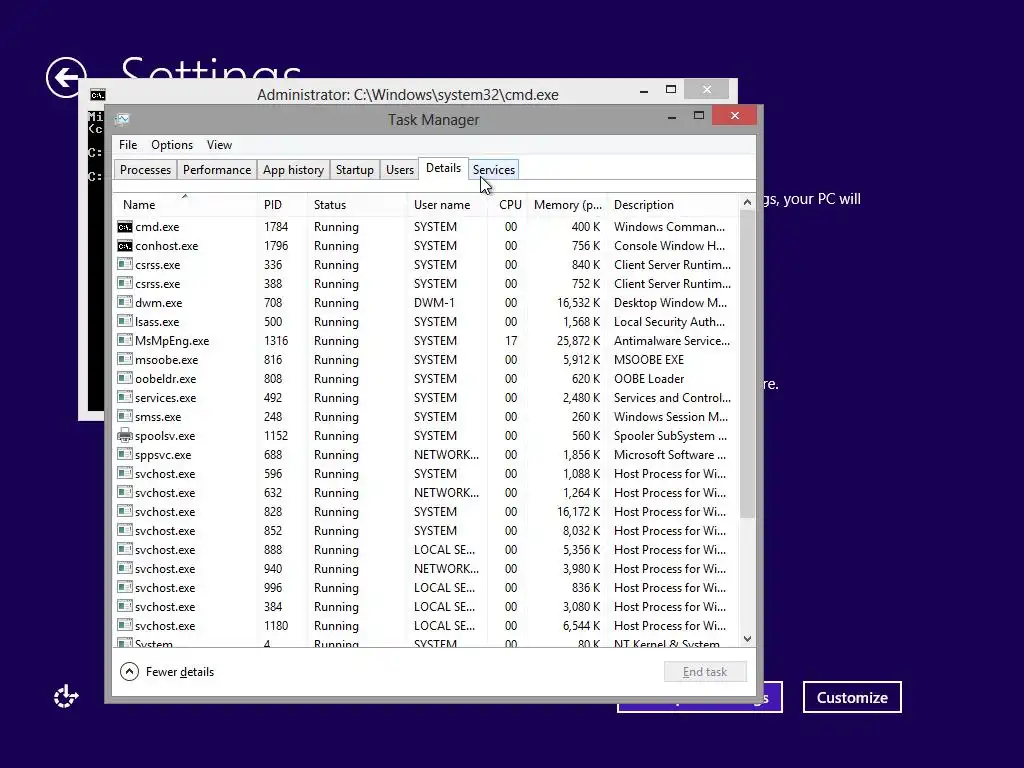
Task: Click the process list vertical scrollbar thumb
Action: (747, 364)
